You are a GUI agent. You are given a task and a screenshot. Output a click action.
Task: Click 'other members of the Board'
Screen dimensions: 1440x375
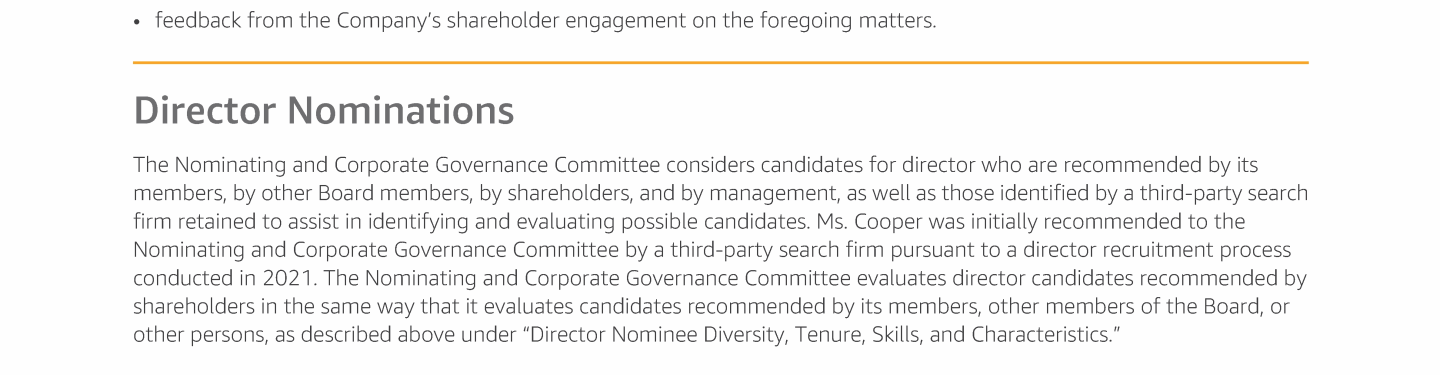[x=1126, y=306]
